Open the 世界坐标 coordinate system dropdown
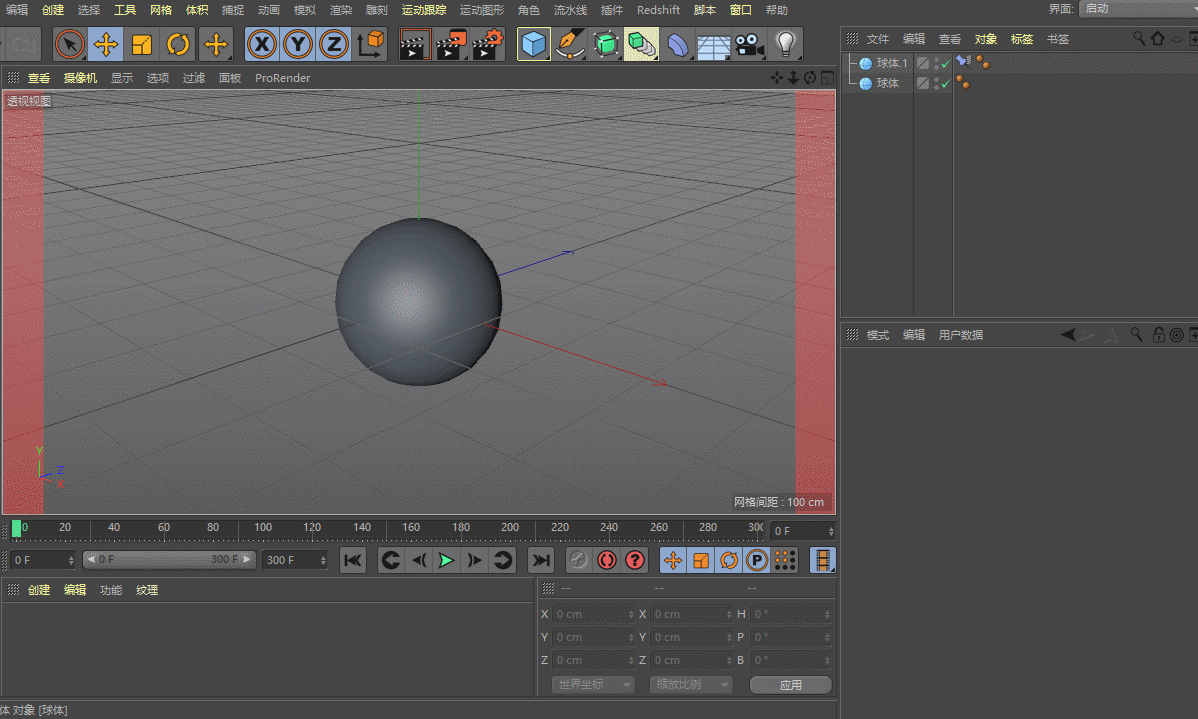1198x719 pixels. 593,685
